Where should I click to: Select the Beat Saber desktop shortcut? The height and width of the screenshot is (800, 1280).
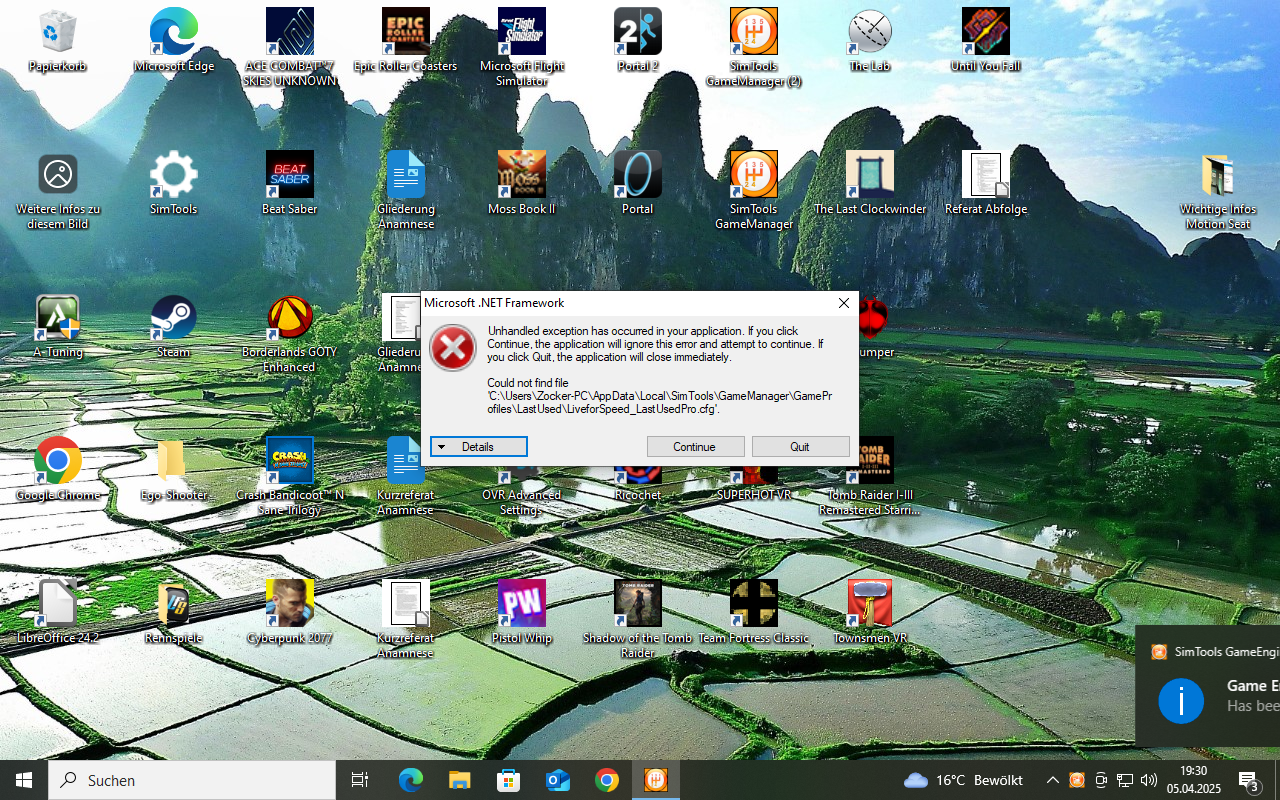(290, 185)
